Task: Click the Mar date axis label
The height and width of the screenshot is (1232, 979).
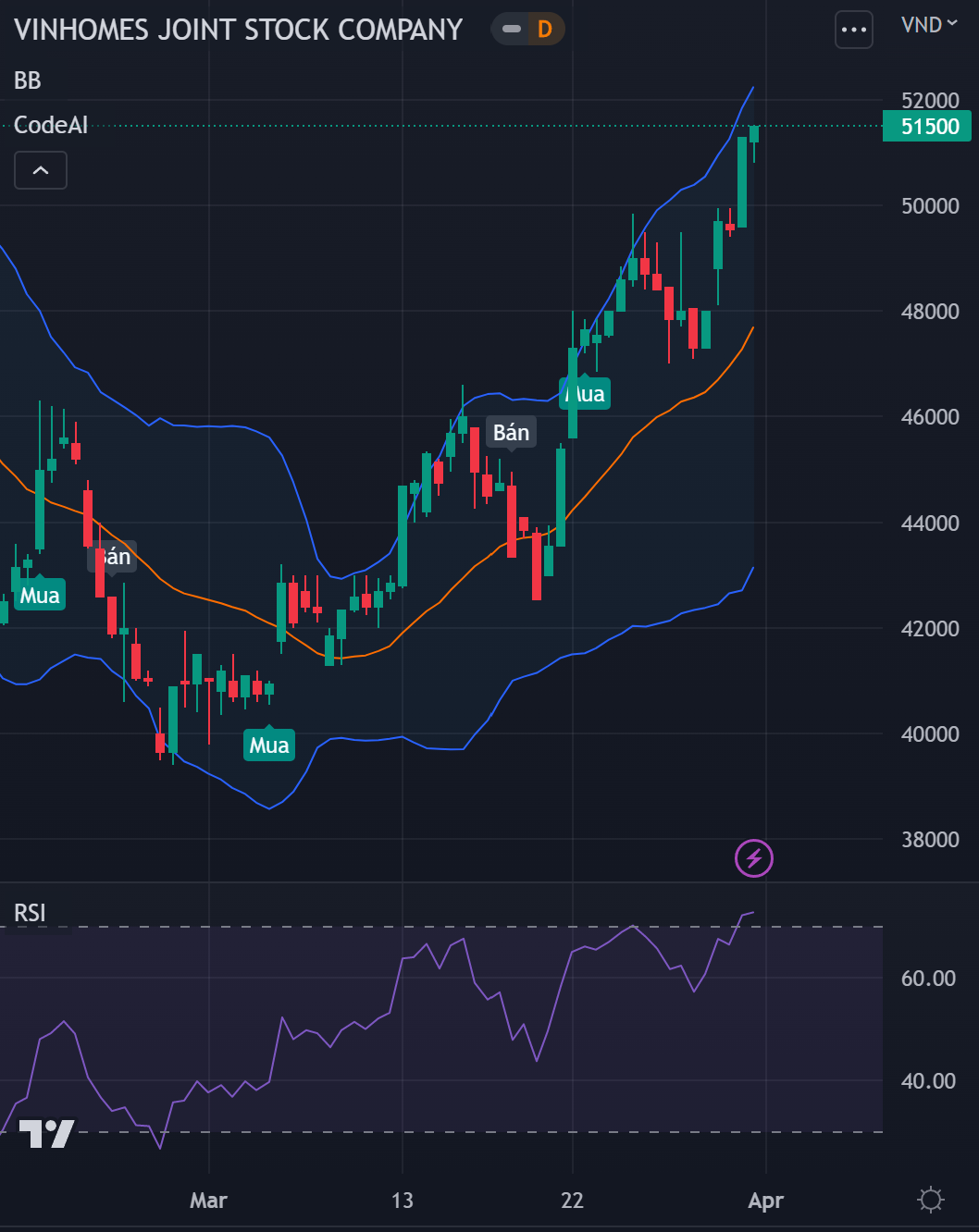Action: click(x=208, y=1201)
